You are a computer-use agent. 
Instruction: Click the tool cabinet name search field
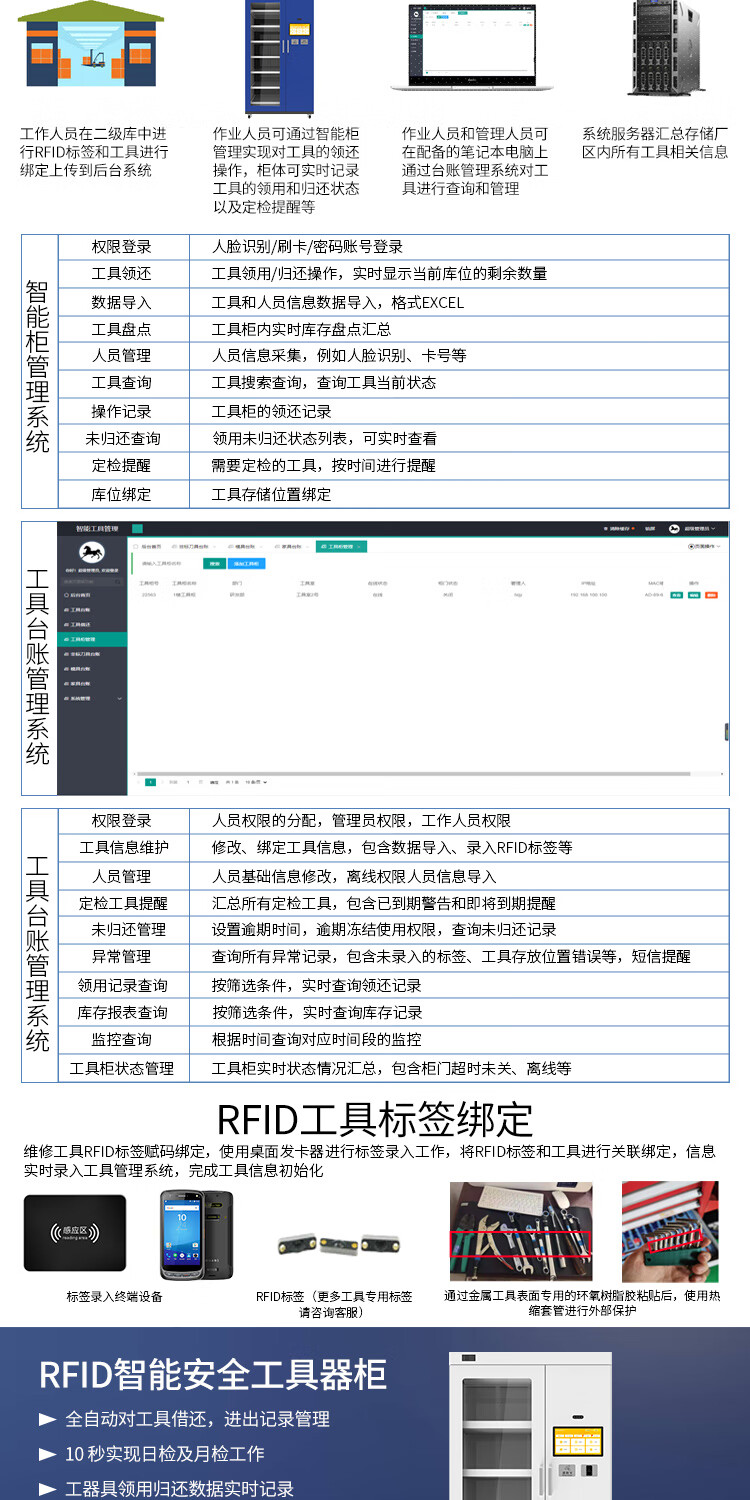coord(165,564)
